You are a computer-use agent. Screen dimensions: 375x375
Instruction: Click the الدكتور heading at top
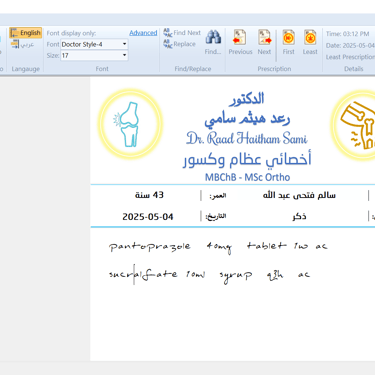click(247, 99)
